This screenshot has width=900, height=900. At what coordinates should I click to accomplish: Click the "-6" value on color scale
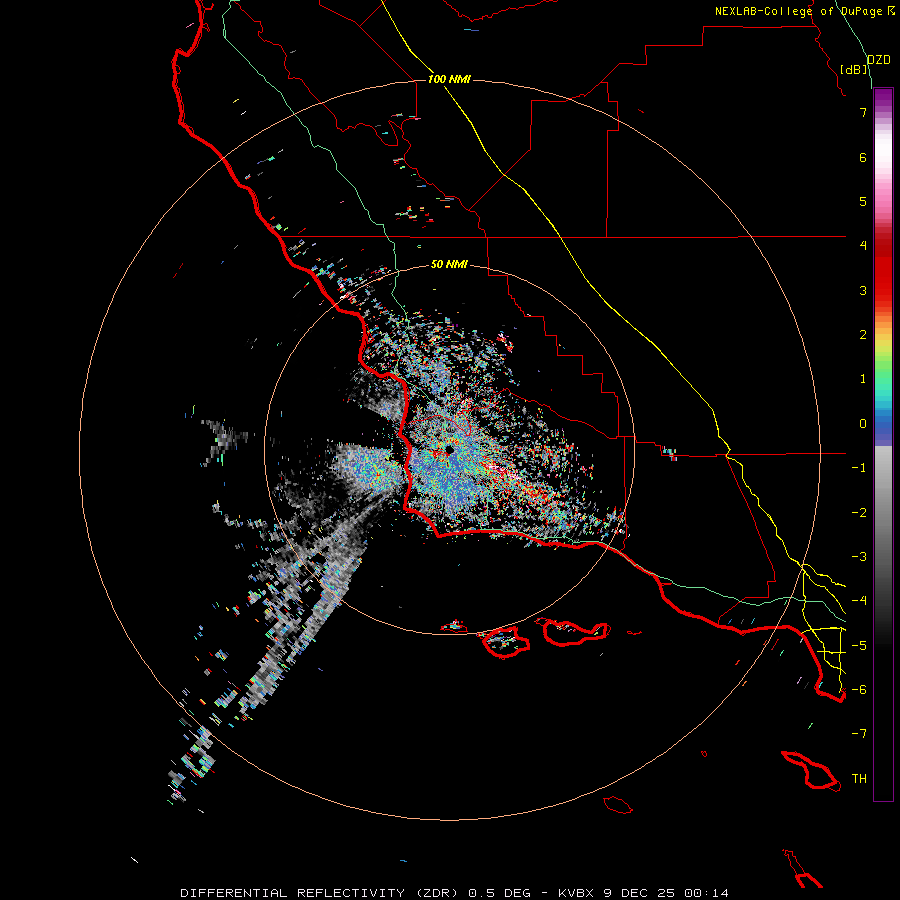[x=859, y=689]
